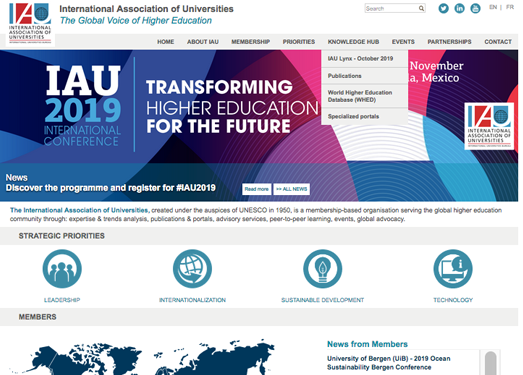523x375 pixels.
Task: Click the News from Members scrollbar
Action: click(490, 363)
